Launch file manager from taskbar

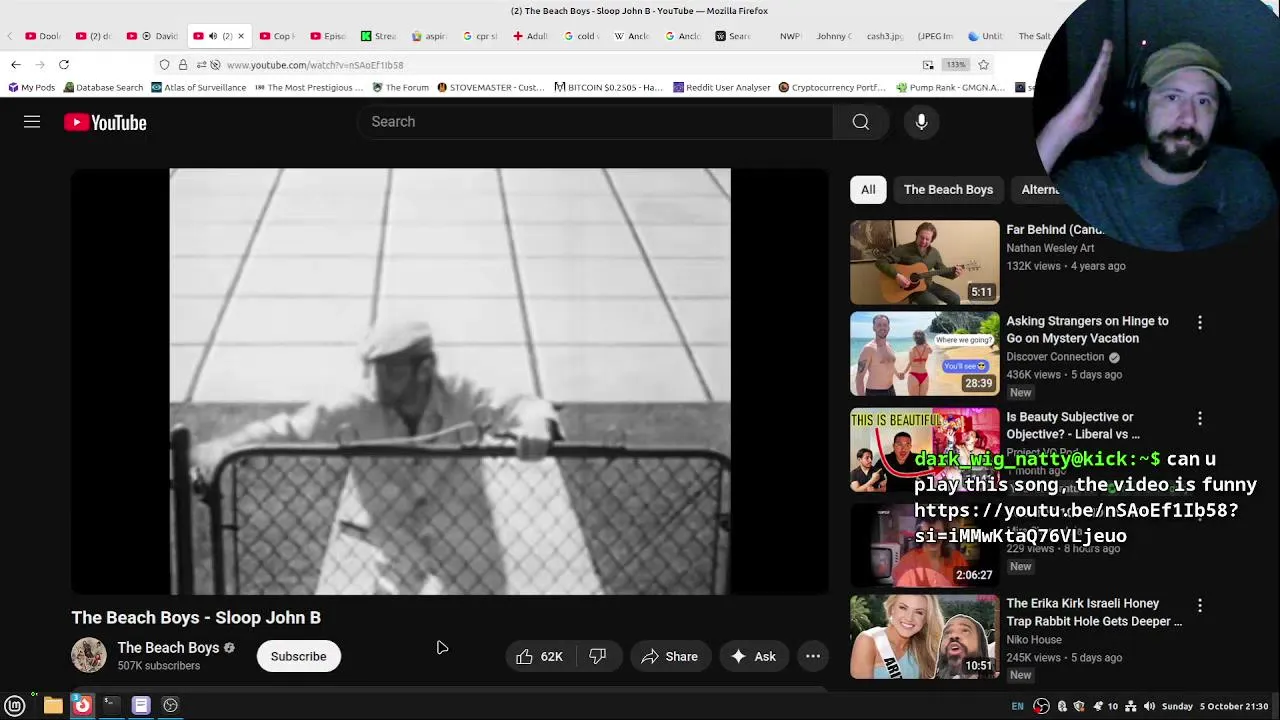53,705
